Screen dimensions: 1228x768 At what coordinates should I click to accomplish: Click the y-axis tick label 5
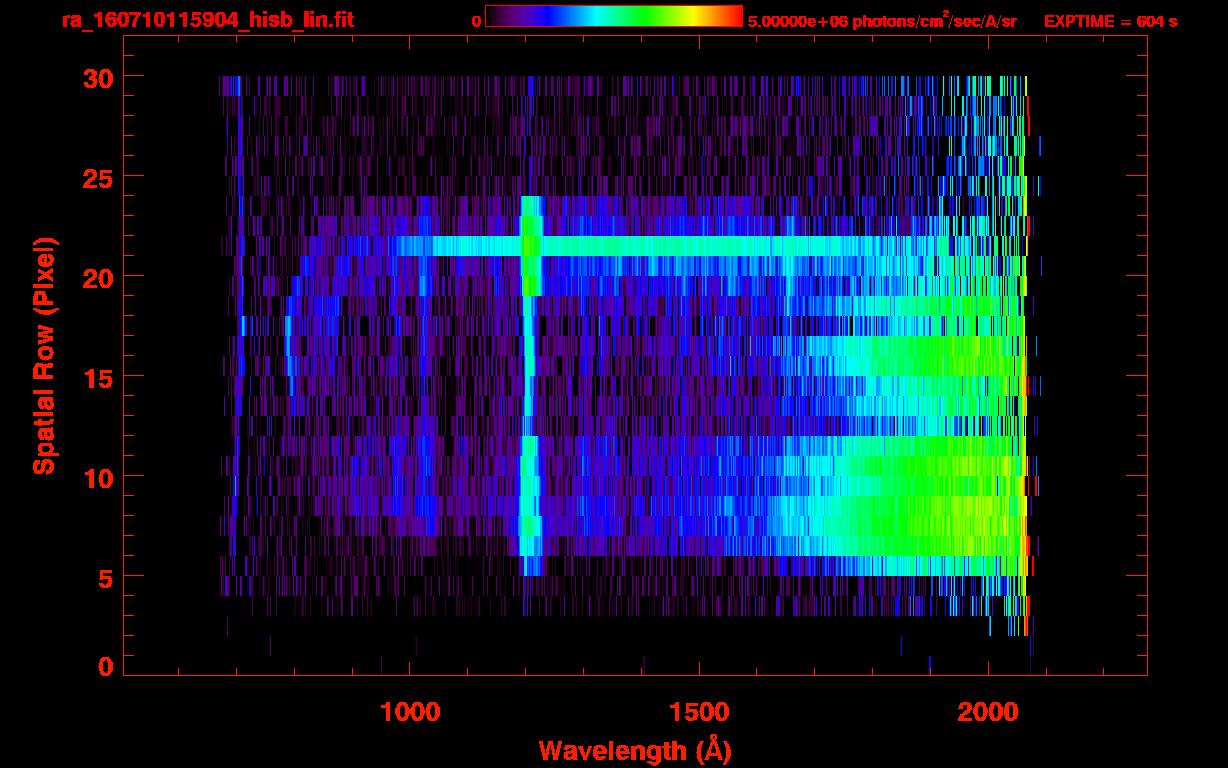(x=104, y=577)
